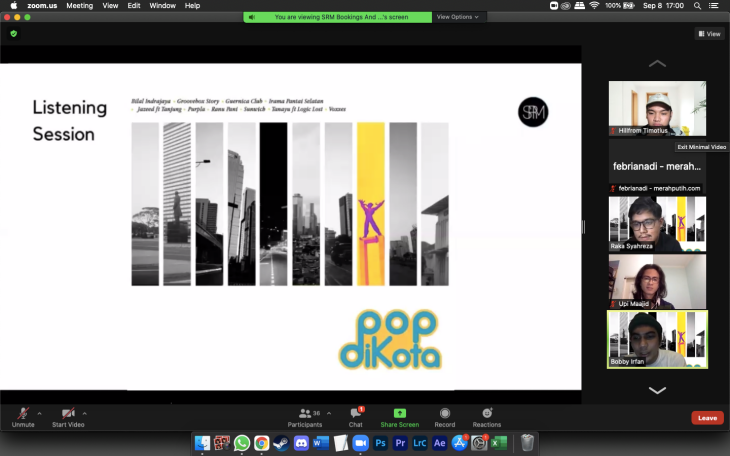The height and width of the screenshot is (456, 730).
Task: Select the febrianadi - merahputih.com participant tile
Action: (657, 166)
